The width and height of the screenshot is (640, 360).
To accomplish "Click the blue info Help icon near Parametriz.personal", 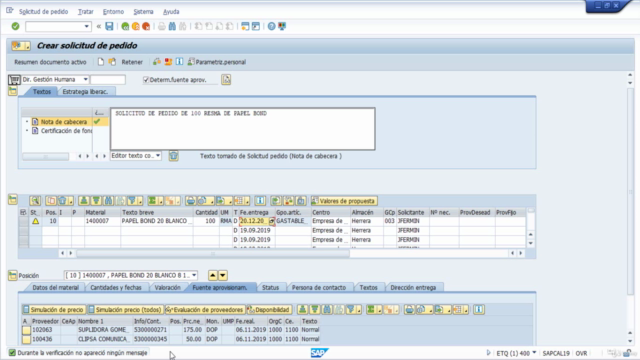I will click(180, 62).
